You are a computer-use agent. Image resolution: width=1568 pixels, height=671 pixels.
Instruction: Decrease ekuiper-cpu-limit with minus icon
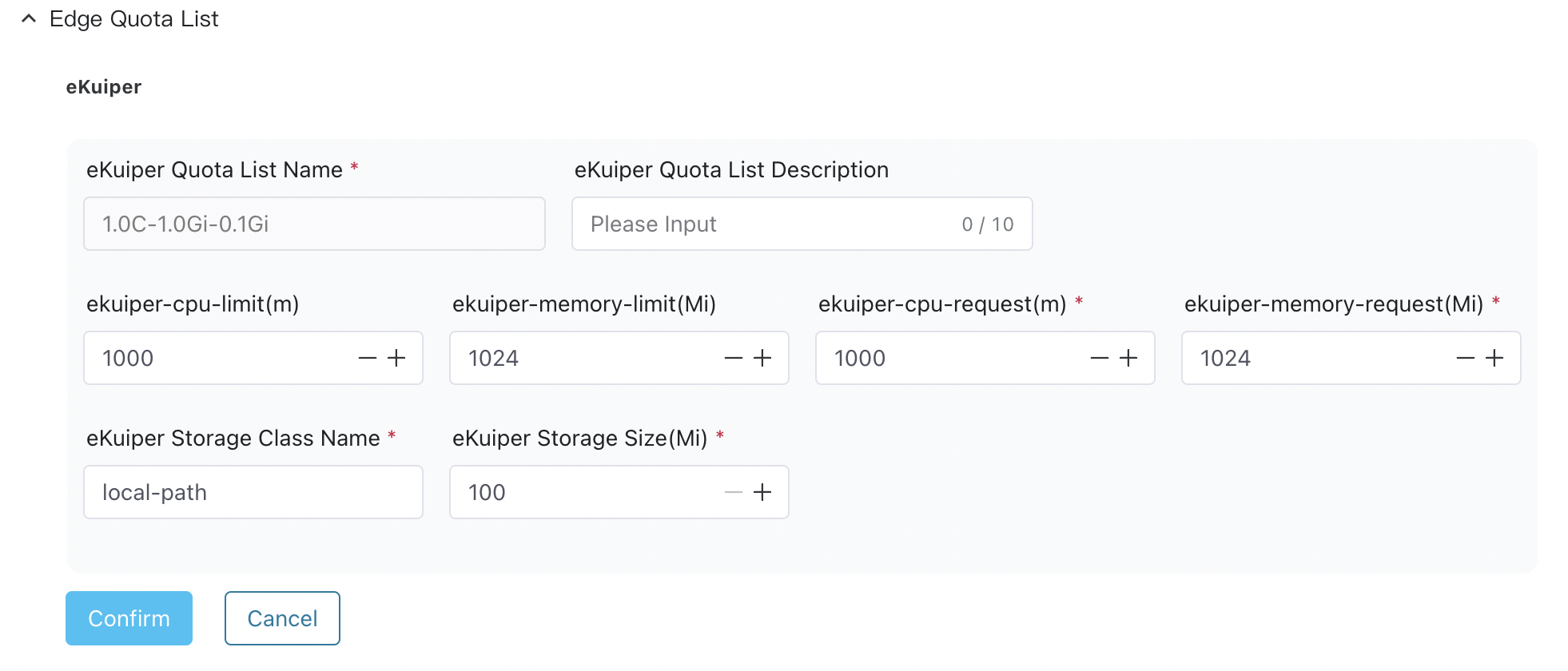point(367,359)
